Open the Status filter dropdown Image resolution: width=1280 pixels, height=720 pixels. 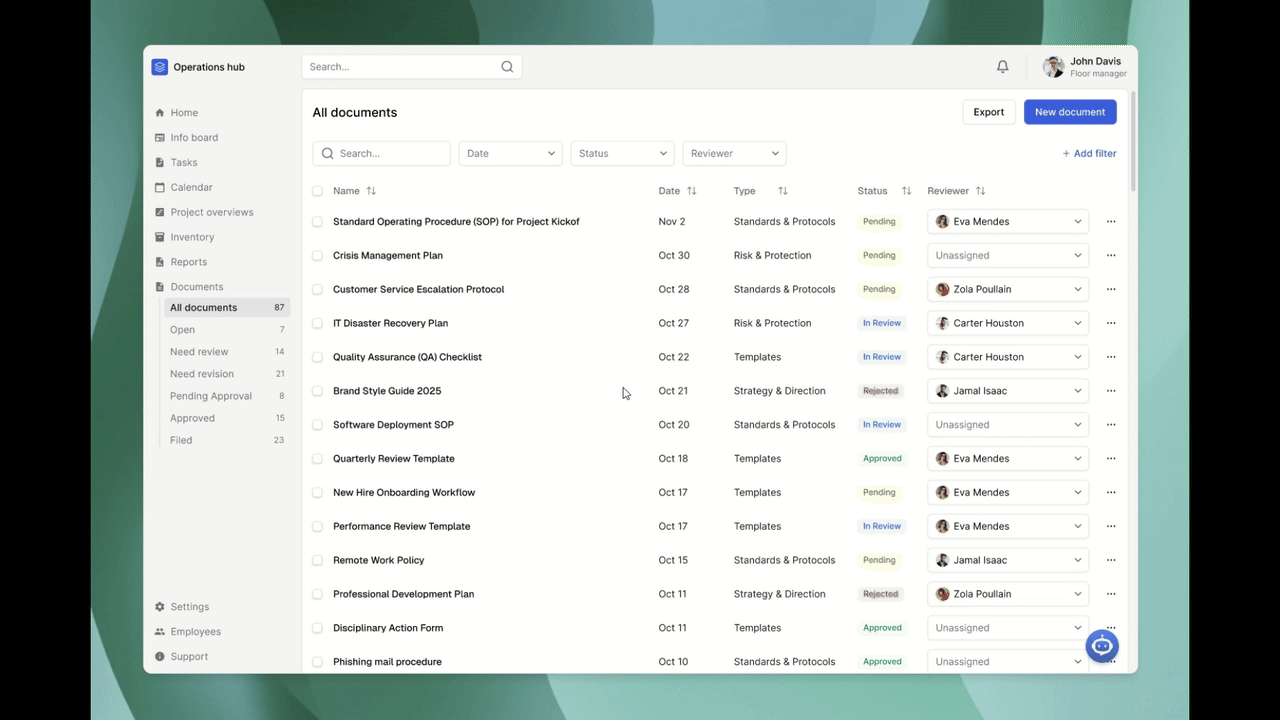click(623, 154)
